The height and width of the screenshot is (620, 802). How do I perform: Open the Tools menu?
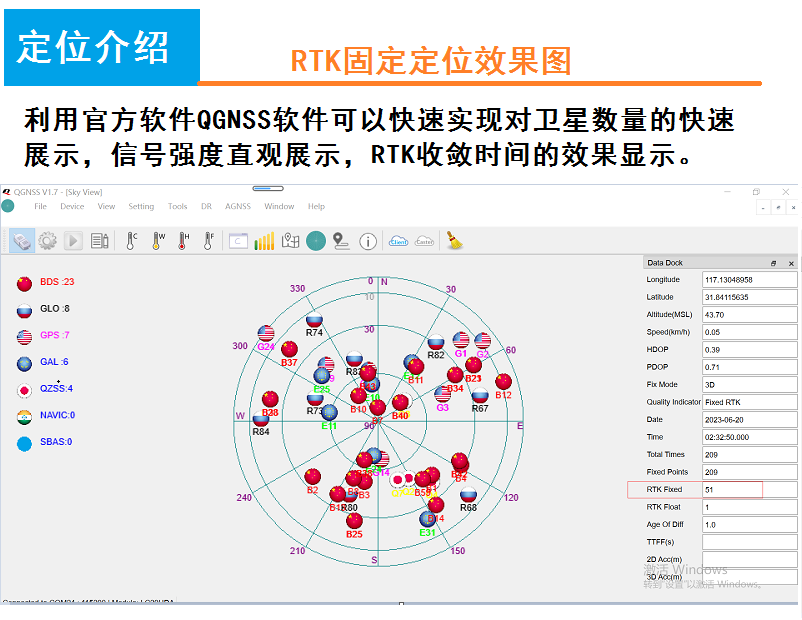tap(177, 206)
